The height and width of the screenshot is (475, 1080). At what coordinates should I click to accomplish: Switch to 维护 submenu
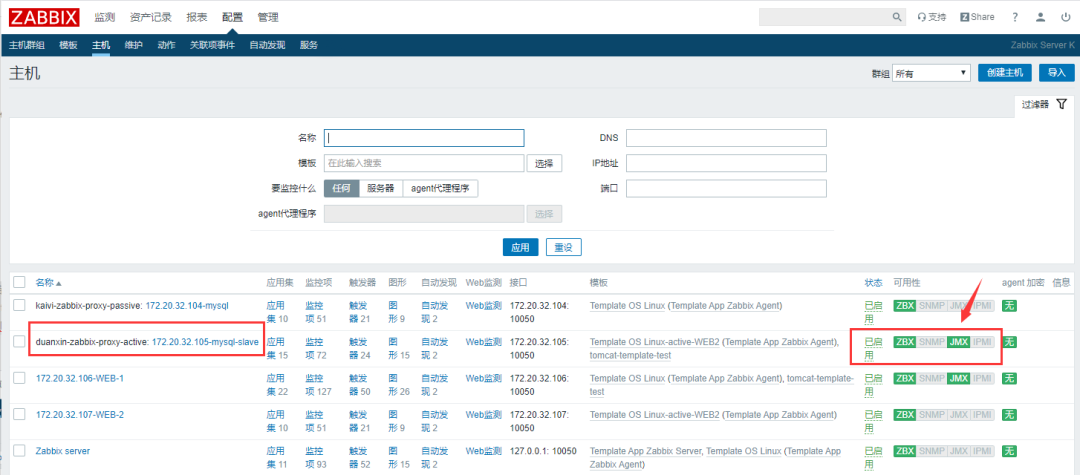tap(134, 45)
